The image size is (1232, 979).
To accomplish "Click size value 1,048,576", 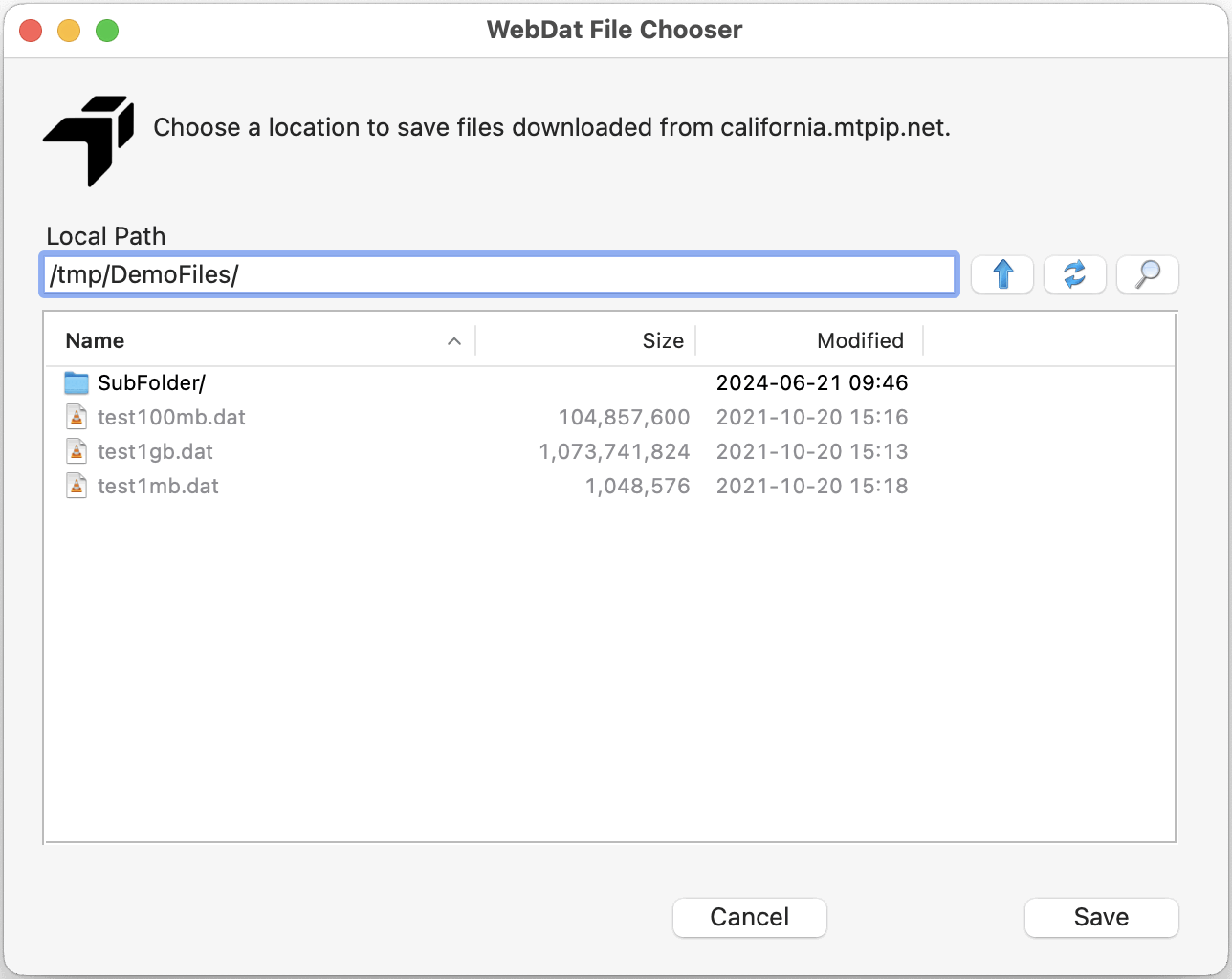I will click(637, 487).
